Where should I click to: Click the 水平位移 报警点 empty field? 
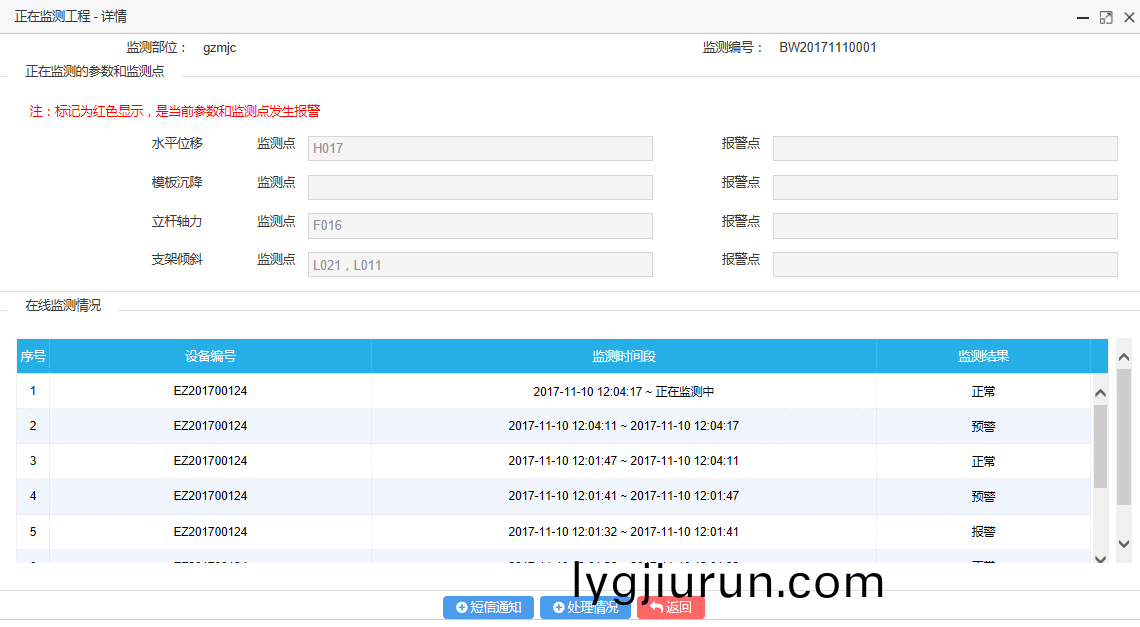pos(945,149)
